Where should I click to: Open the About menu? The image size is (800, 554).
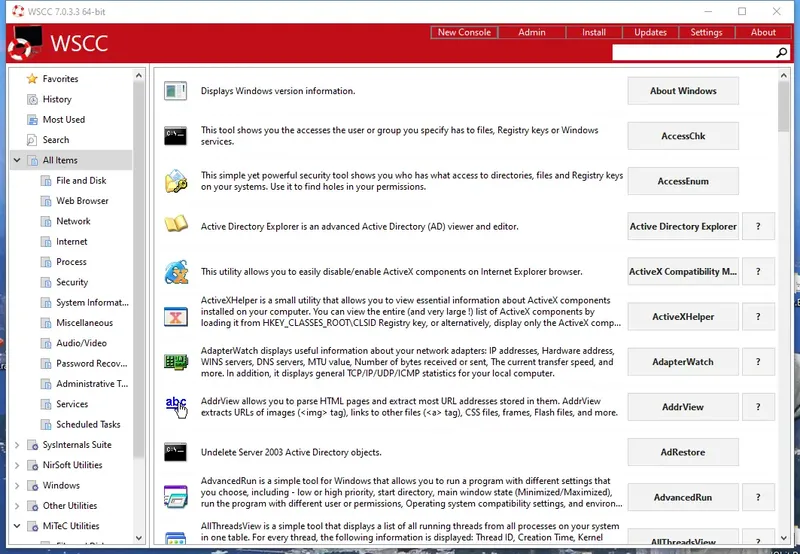(763, 32)
